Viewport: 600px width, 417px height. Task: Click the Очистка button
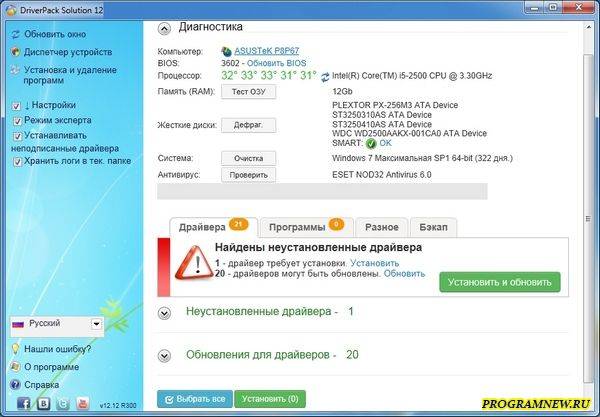[x=248, y=158]
